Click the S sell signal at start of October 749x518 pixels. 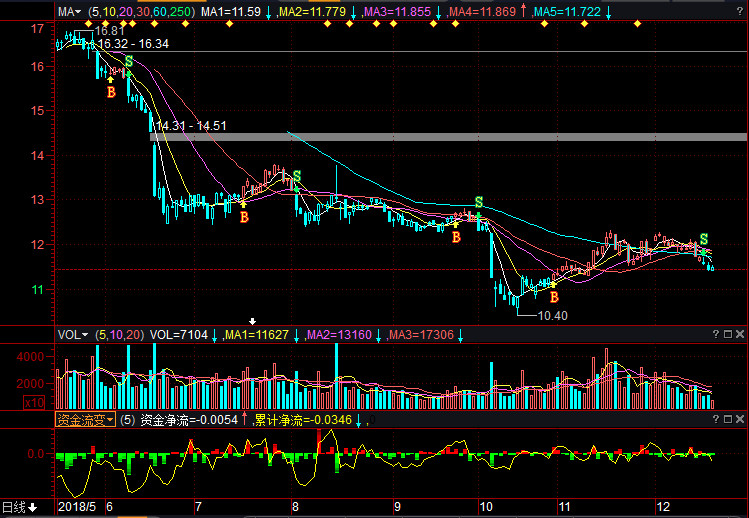pyautogui.click(x=479, y=202)
